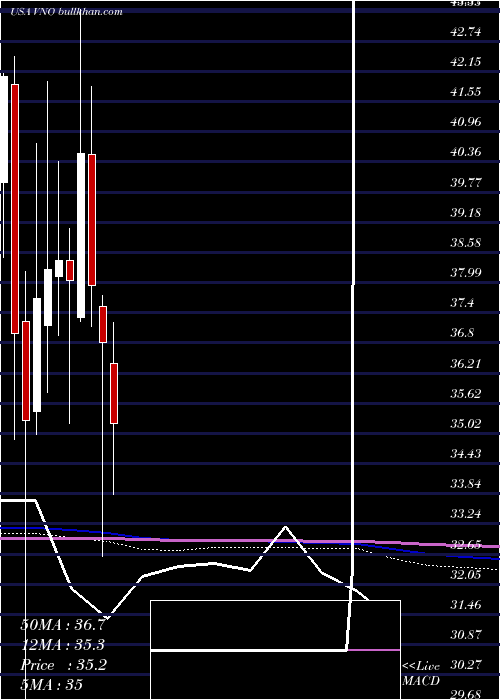Click the 30.27 price axis label
This screenshot has width=500, height=700.
coord(466,665)
